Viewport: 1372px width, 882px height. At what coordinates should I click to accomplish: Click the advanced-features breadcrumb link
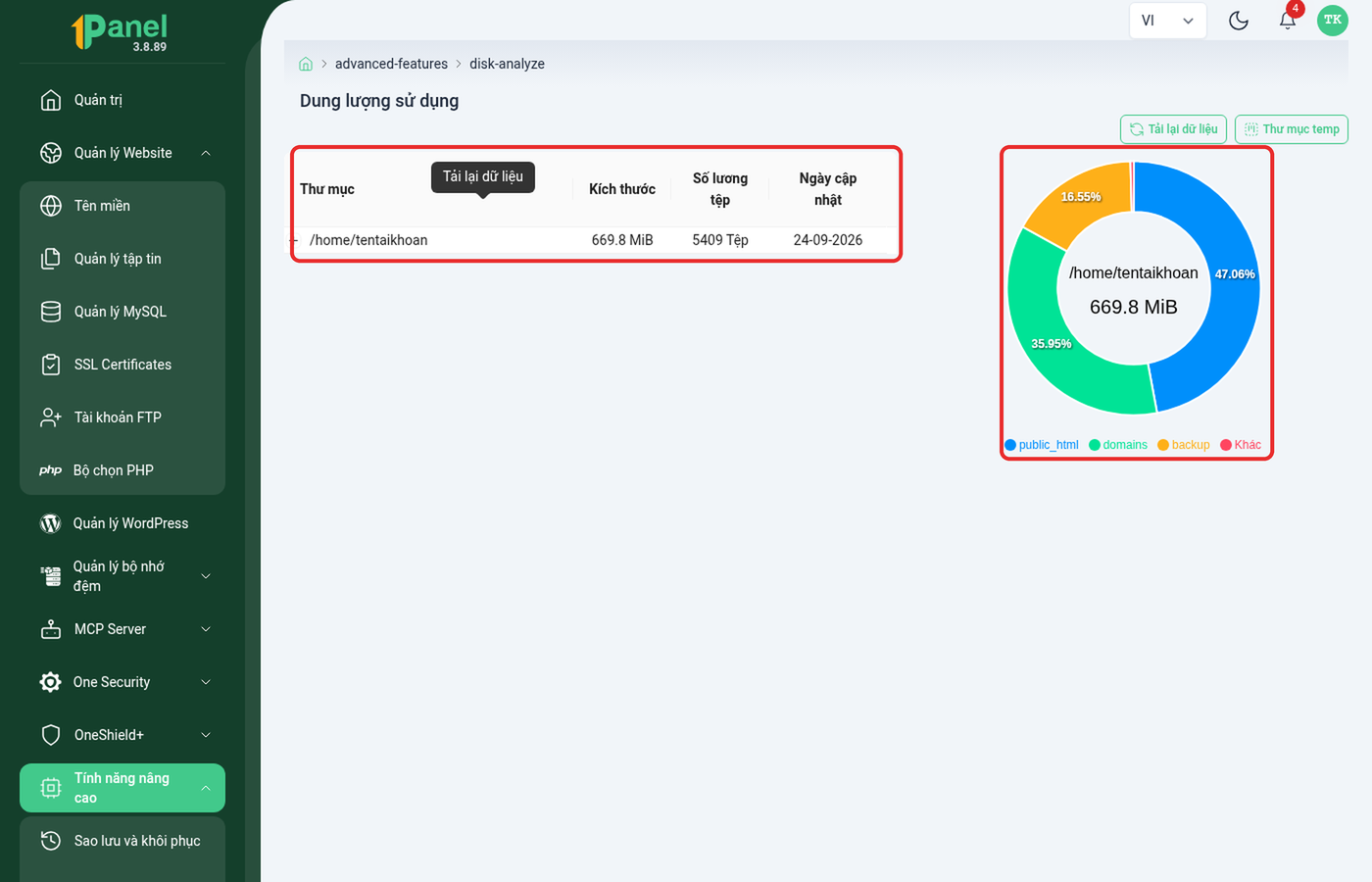[x=391, y=64]
